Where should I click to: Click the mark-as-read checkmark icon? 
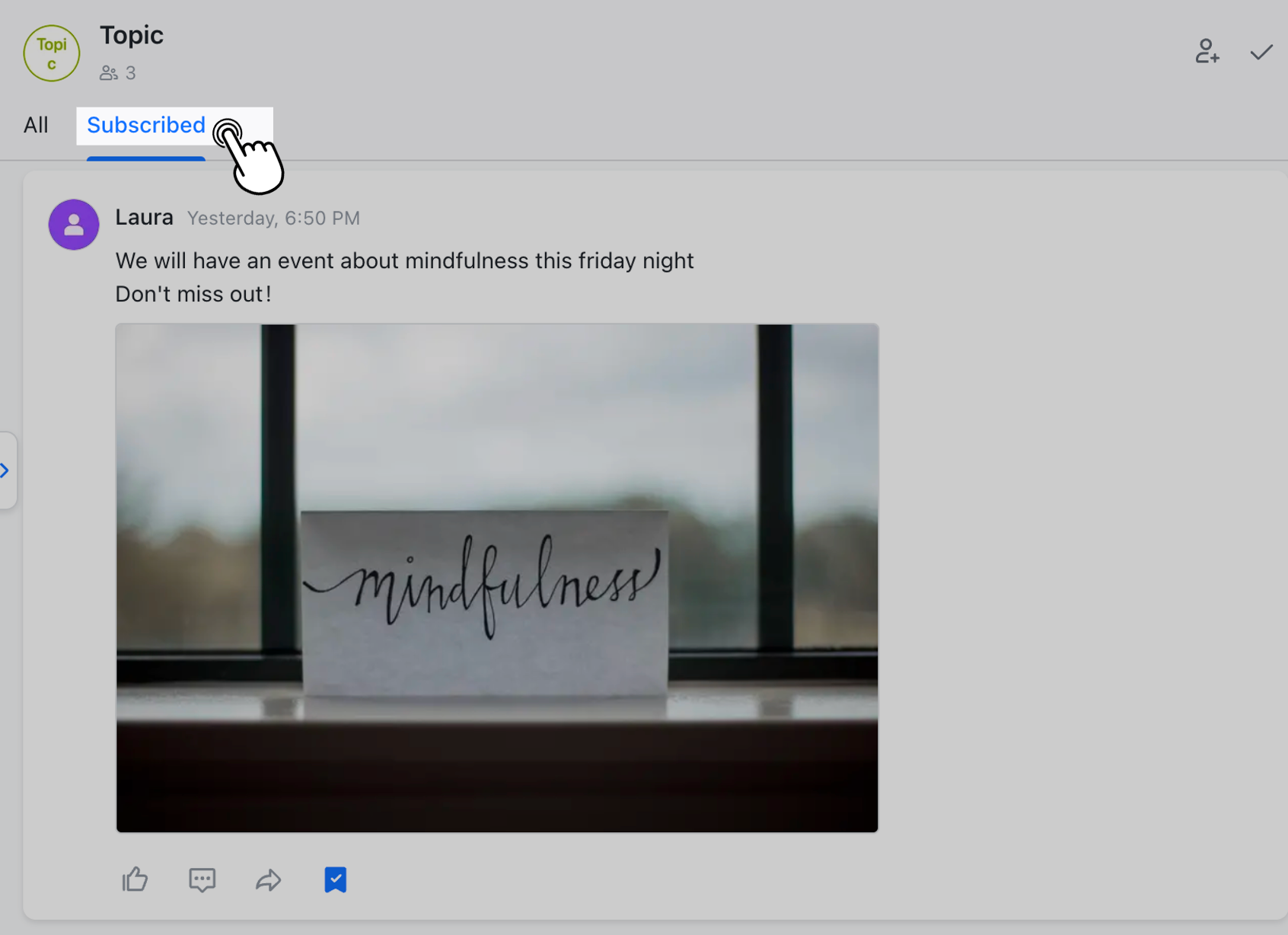(x=1261, y=52)
